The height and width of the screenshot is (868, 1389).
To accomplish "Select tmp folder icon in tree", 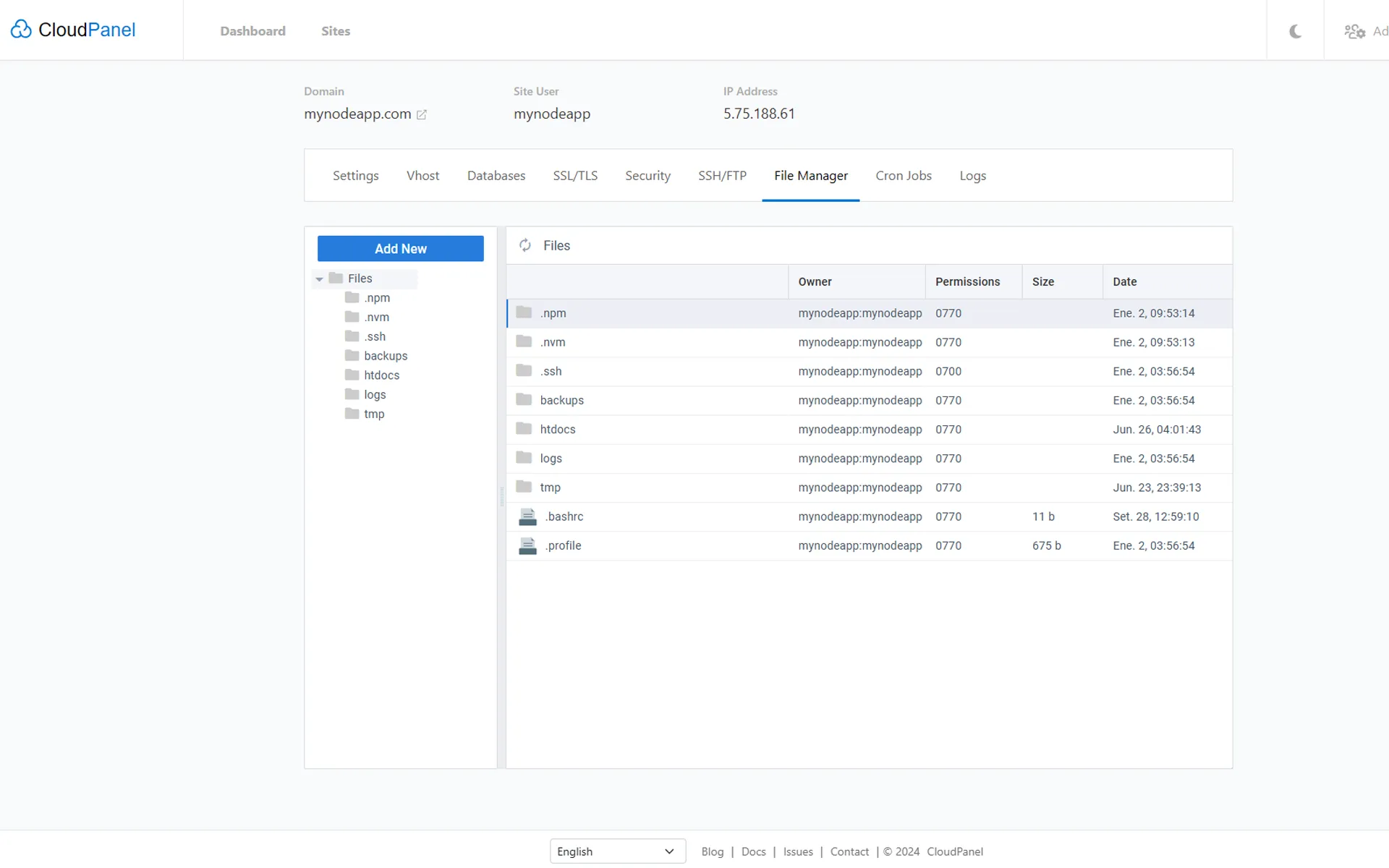I will 352,414.
